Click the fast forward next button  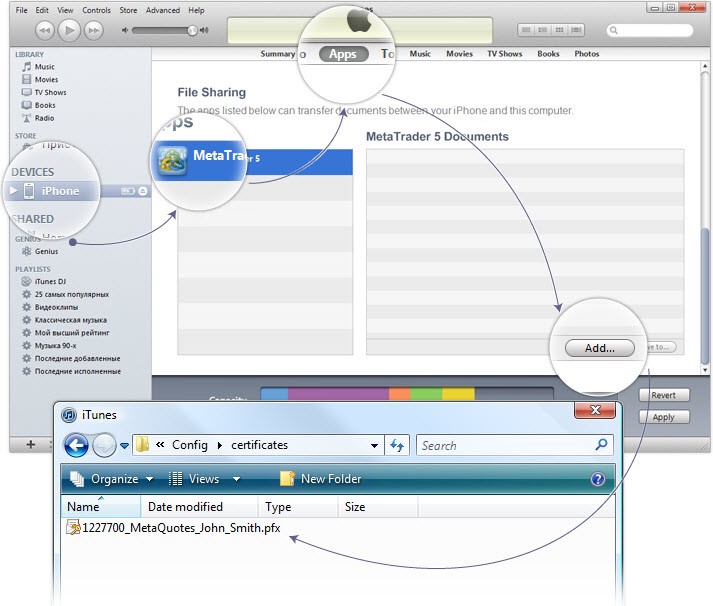pos(94,30)
